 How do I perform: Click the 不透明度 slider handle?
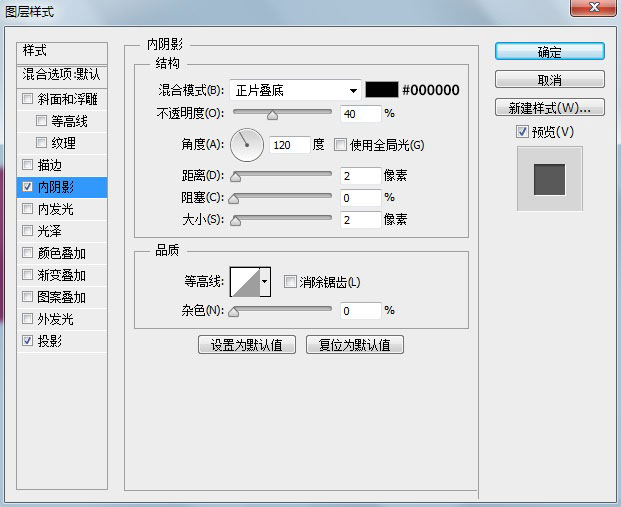pos(271,115)
